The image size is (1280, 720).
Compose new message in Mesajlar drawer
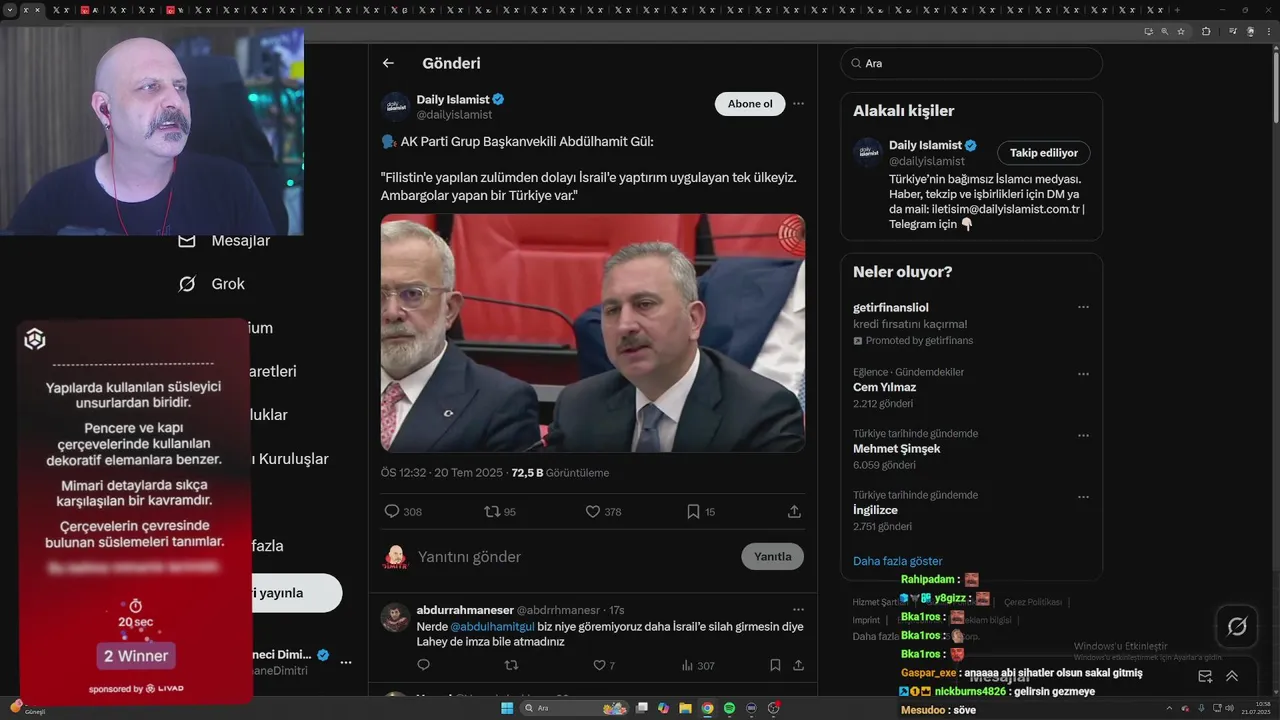coord(1205,676)
